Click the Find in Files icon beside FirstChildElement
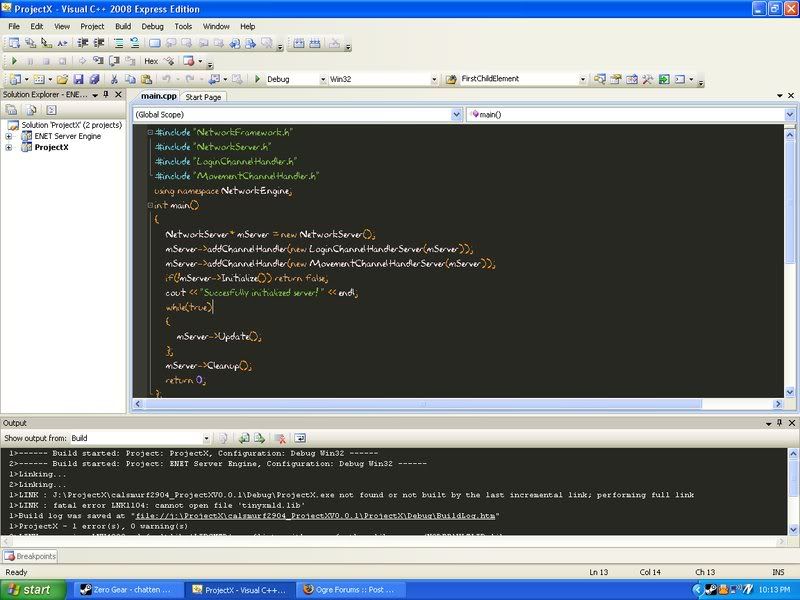Viewport: 800px width, 600px height. 451,79
